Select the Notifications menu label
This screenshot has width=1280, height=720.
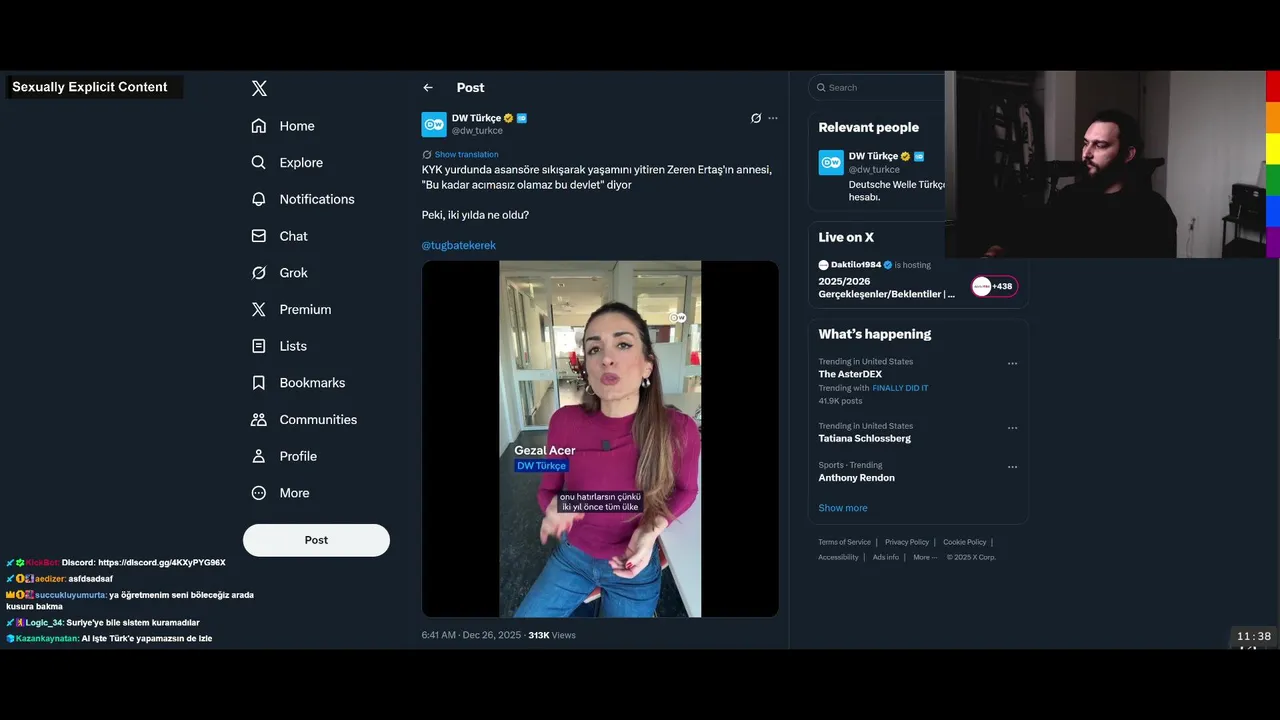click(x=317, y=199)
